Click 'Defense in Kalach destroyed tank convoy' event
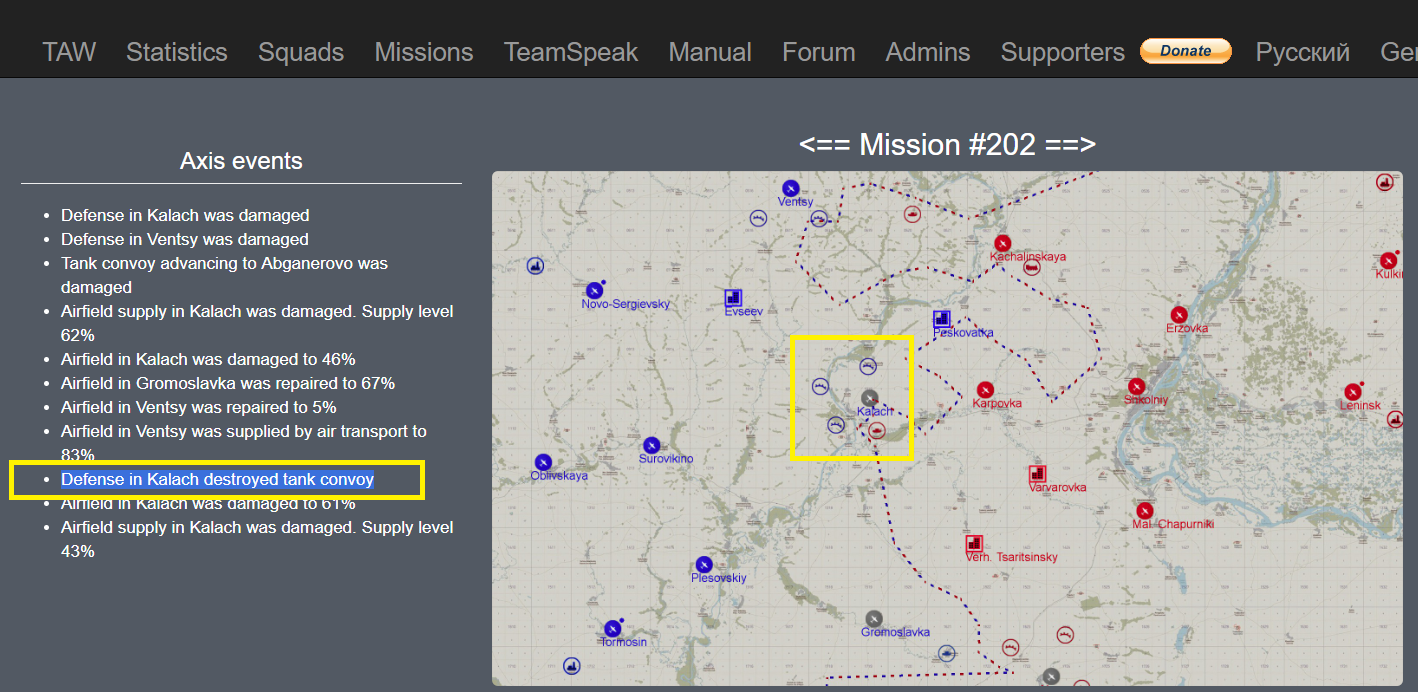The width and height of the screenshot is (1418, 692). pyautogui.click(x=217, y=479)
